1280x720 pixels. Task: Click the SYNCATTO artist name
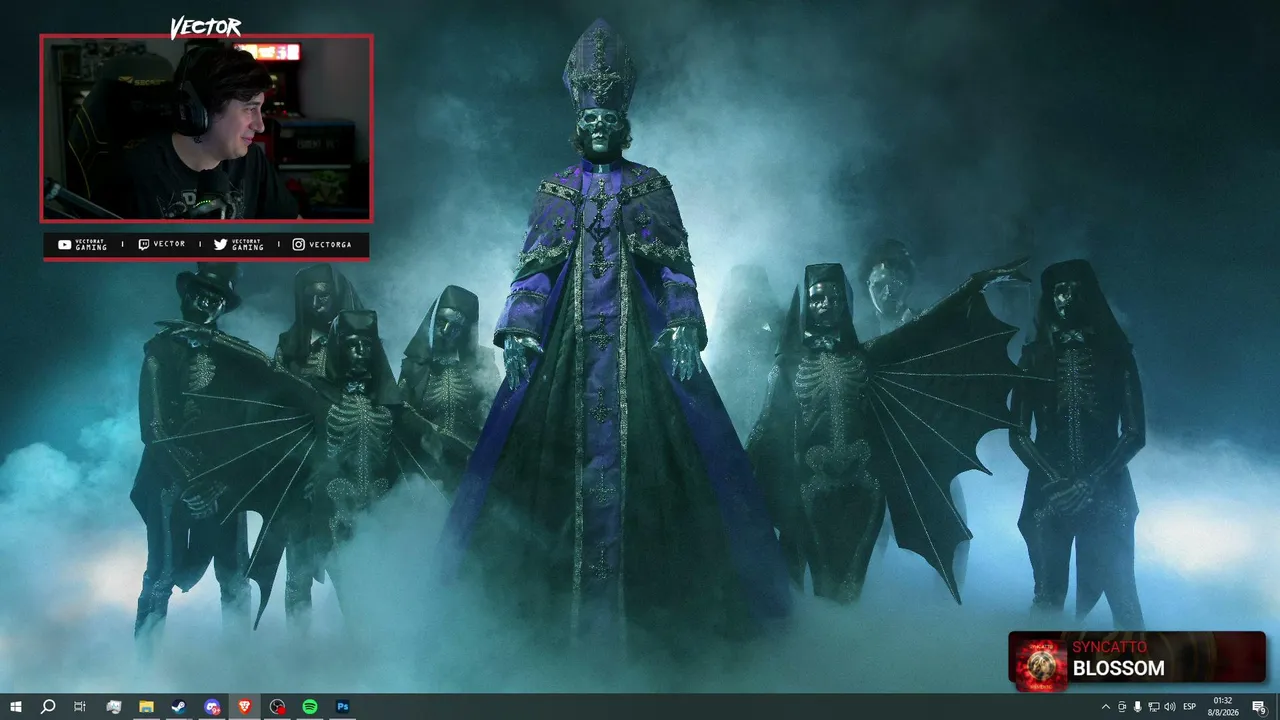1109,647
